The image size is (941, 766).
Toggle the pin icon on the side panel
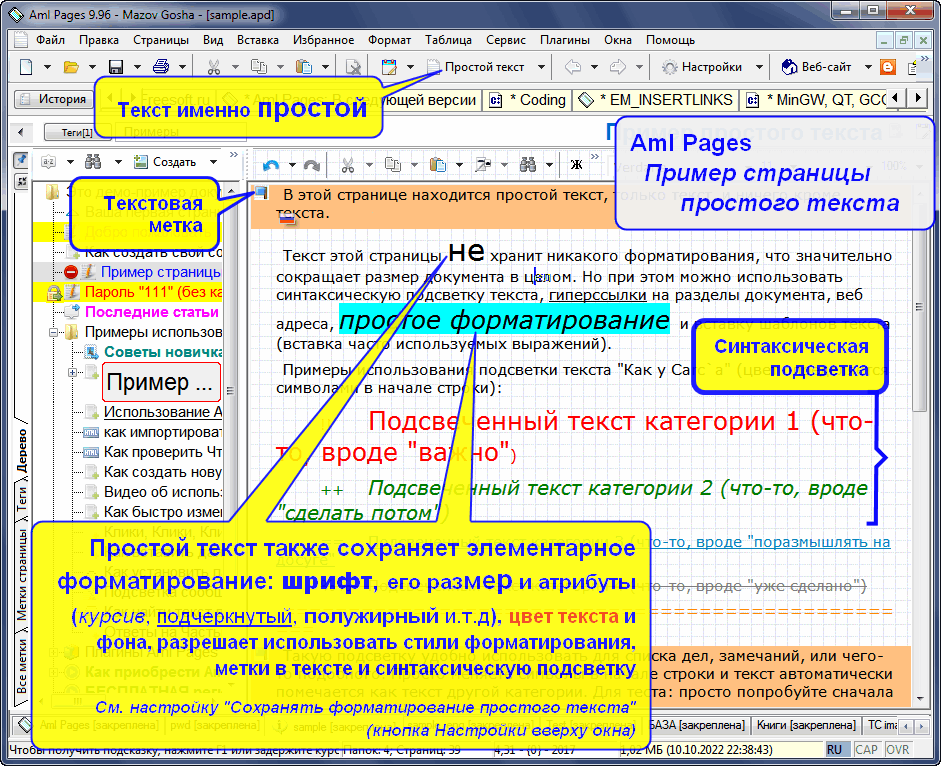(x=21, y=160)
